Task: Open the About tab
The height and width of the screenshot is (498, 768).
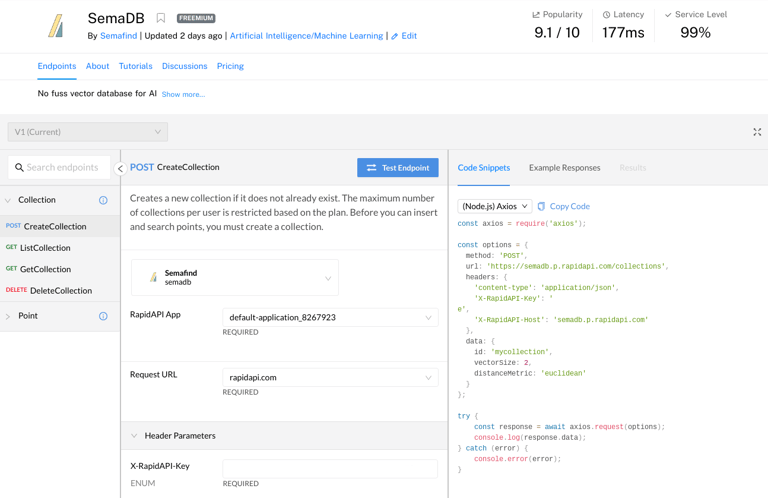Action: (97, 66)
